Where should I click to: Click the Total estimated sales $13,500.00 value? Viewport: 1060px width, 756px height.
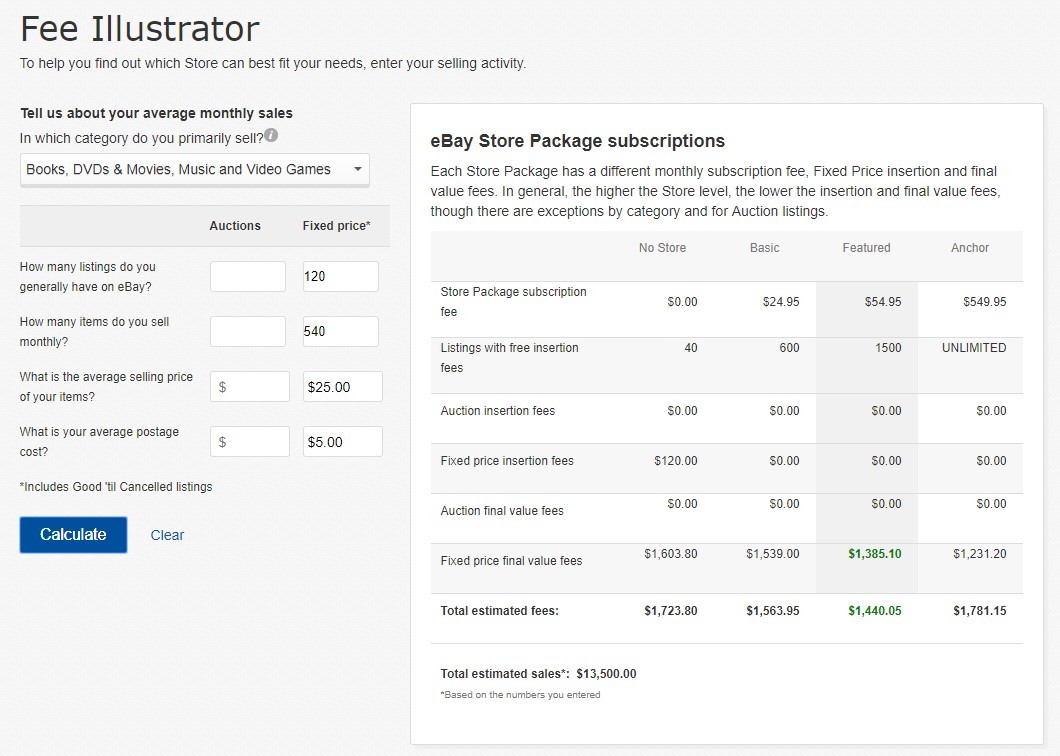click(x=606, y=674)
